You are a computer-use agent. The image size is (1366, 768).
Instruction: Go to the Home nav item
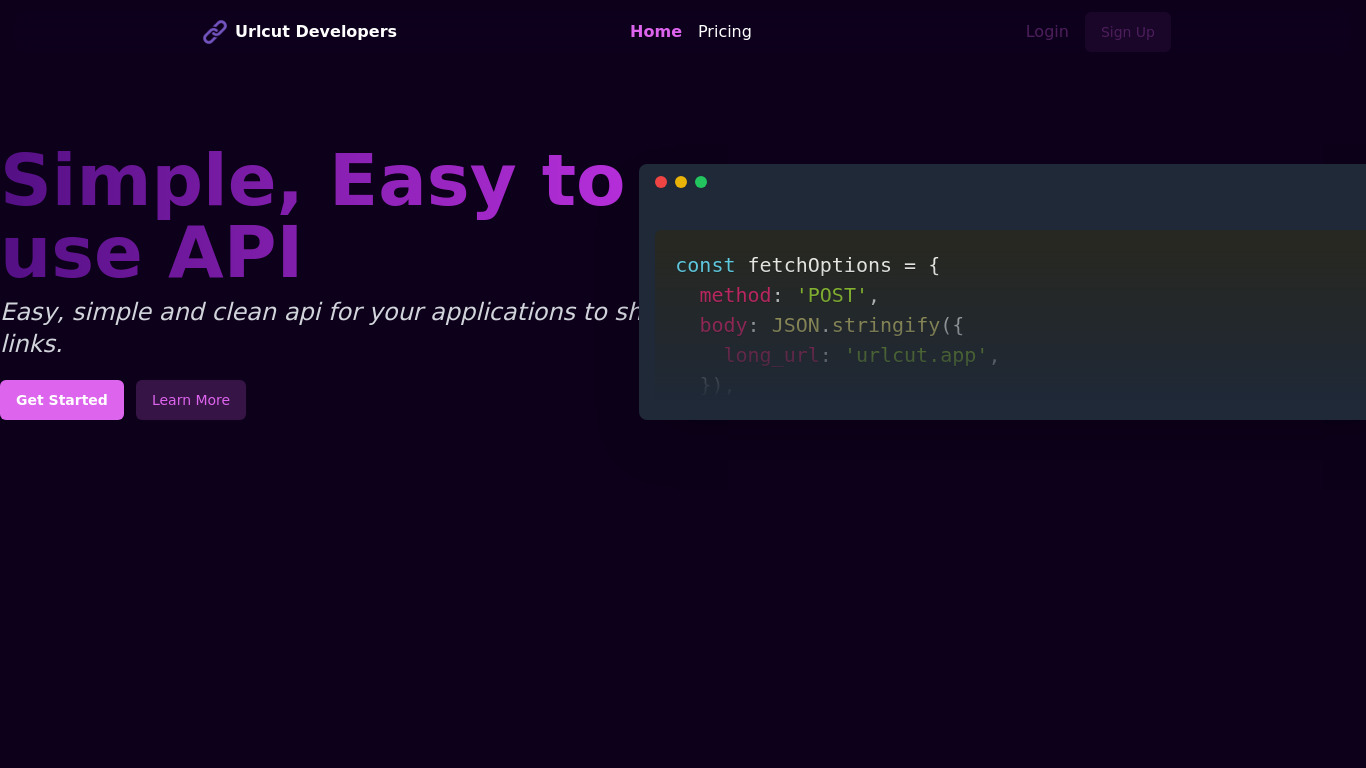pos(656,32)
